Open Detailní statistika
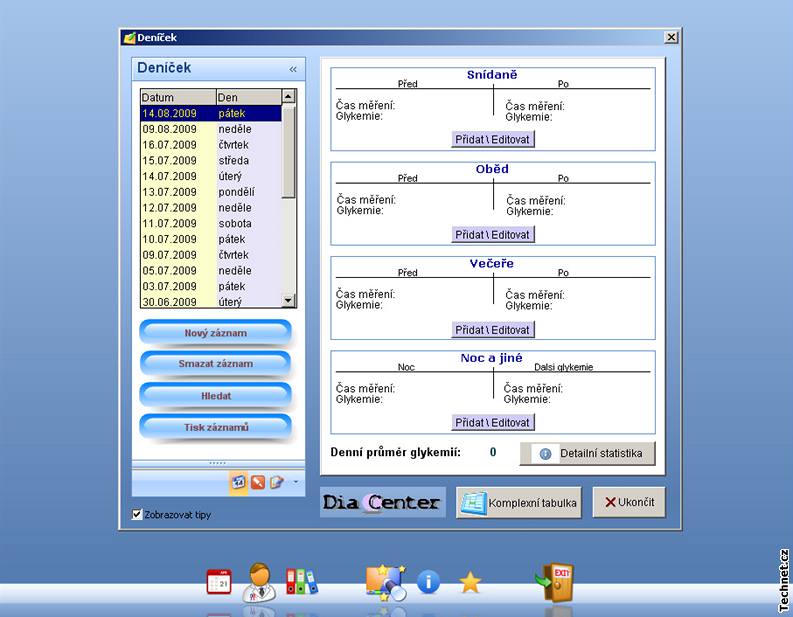 (587, 453)
